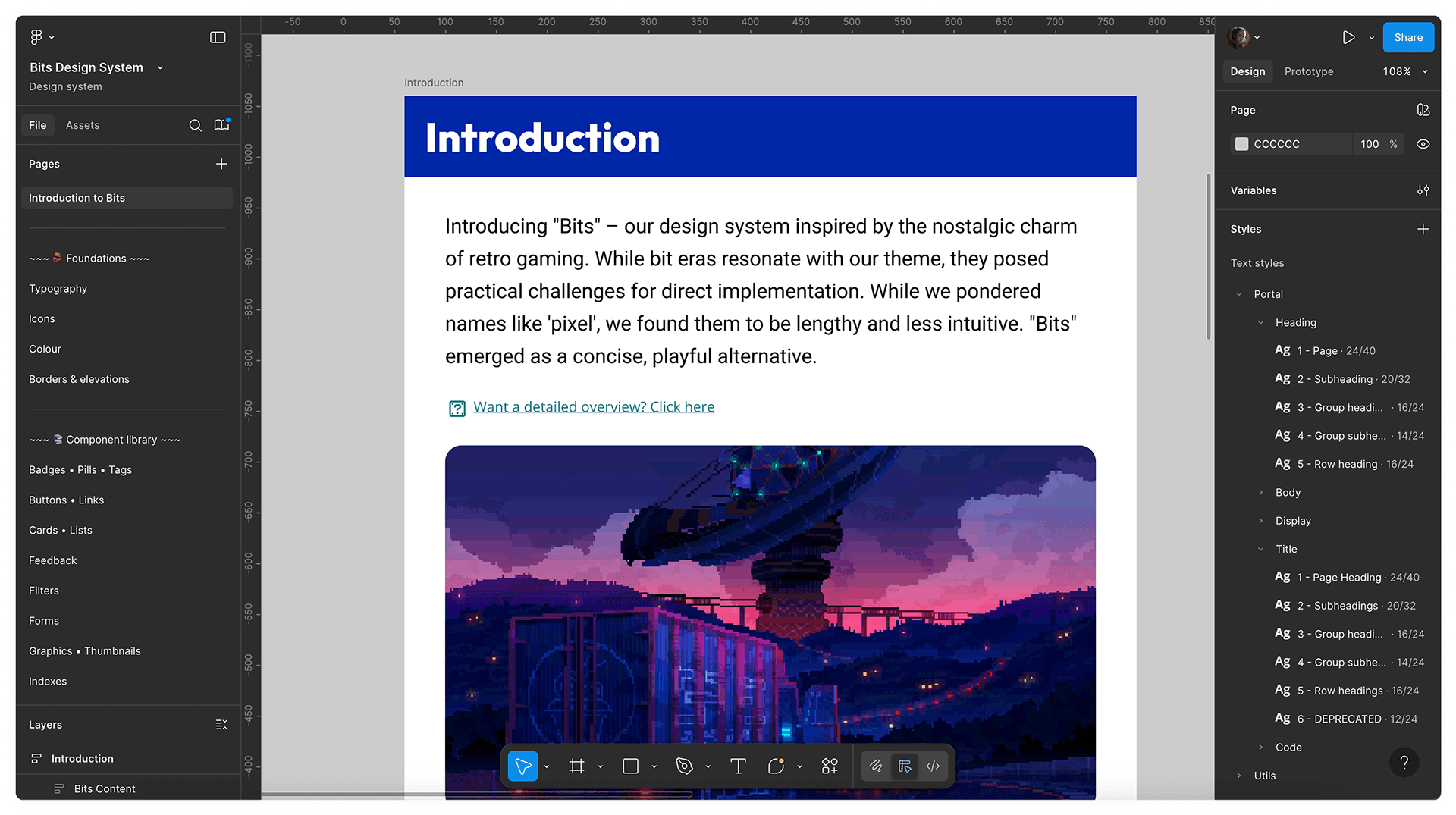Switch to the Prototype tab
The image size is (1456, 815).
click(1309, 71)
